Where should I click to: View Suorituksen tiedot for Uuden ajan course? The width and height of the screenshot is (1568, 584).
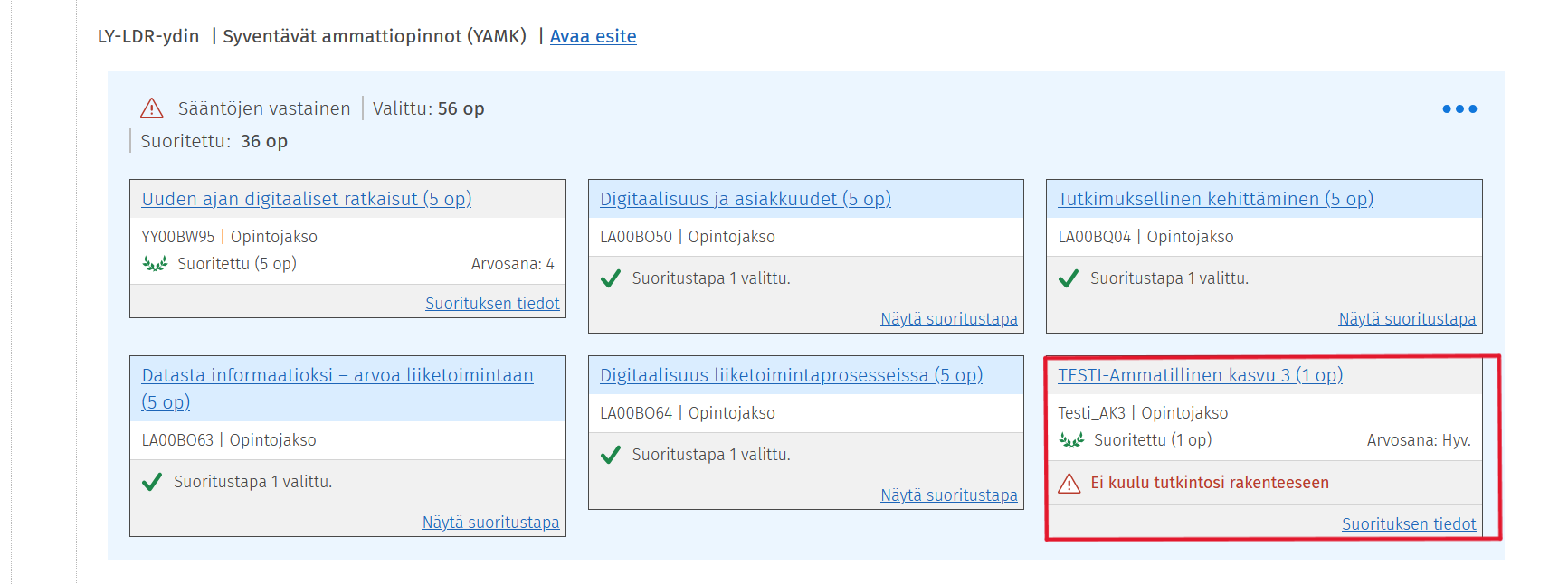(x=492, y=304)
